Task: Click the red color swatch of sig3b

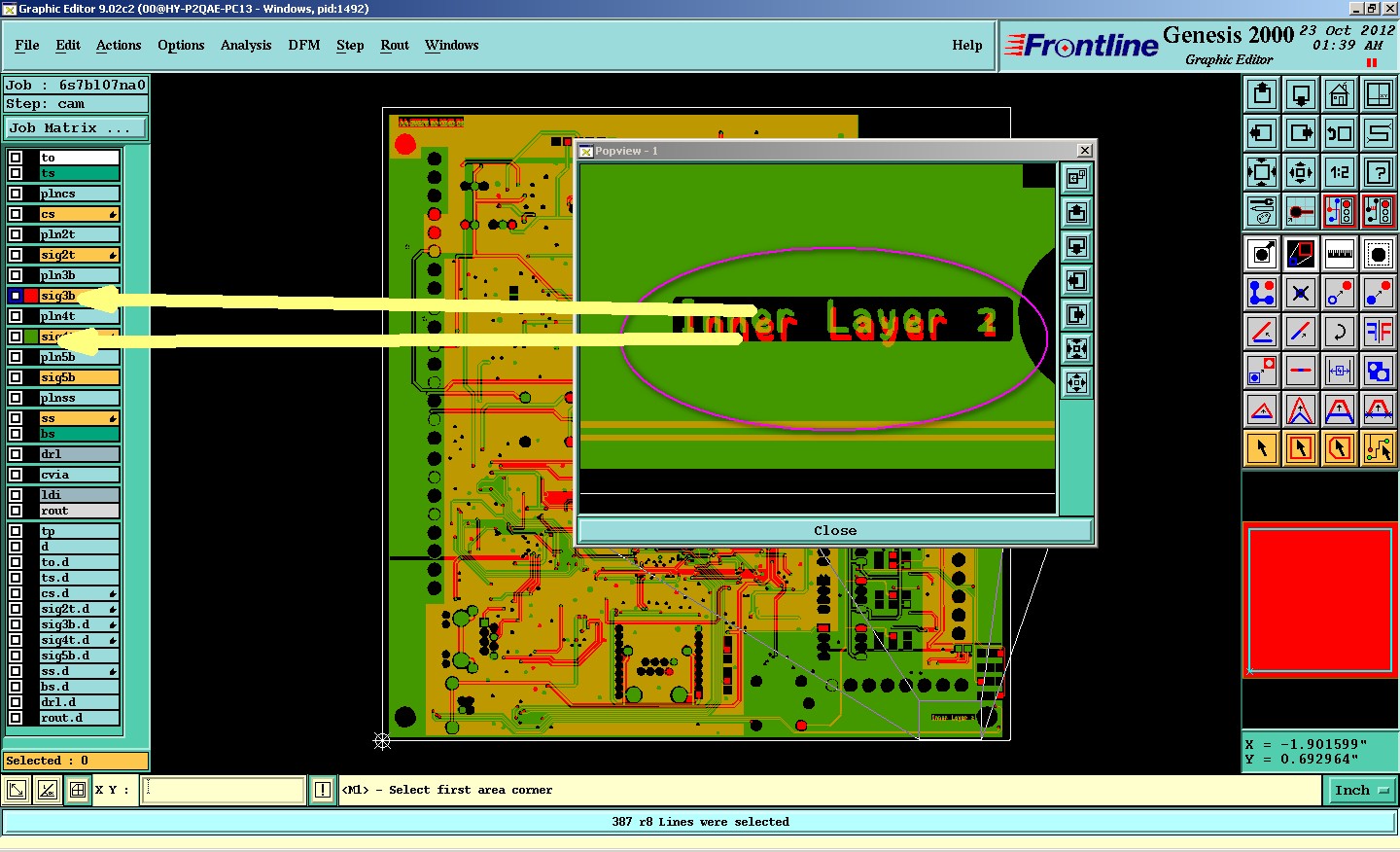Action: coord(31,296)
